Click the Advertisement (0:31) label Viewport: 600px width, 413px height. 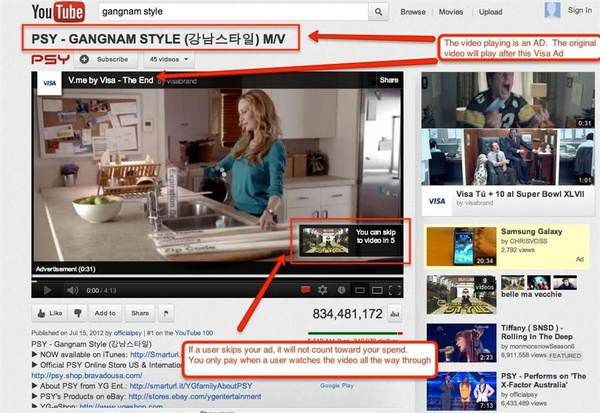pyautogui.click(x=65, y=269)
